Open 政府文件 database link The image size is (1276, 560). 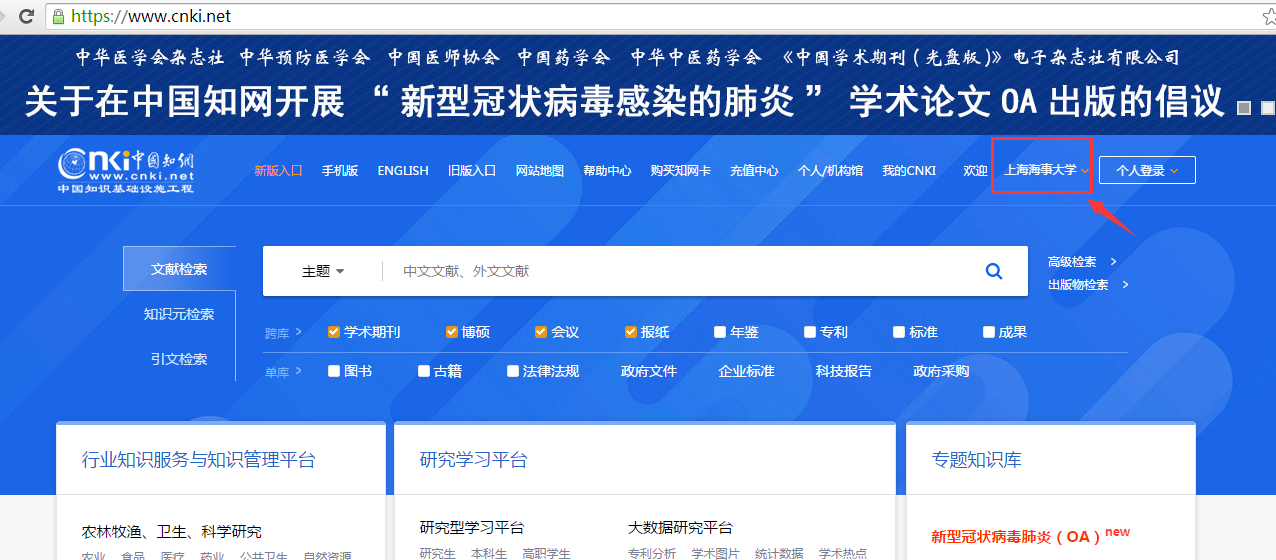click(649, 371)
